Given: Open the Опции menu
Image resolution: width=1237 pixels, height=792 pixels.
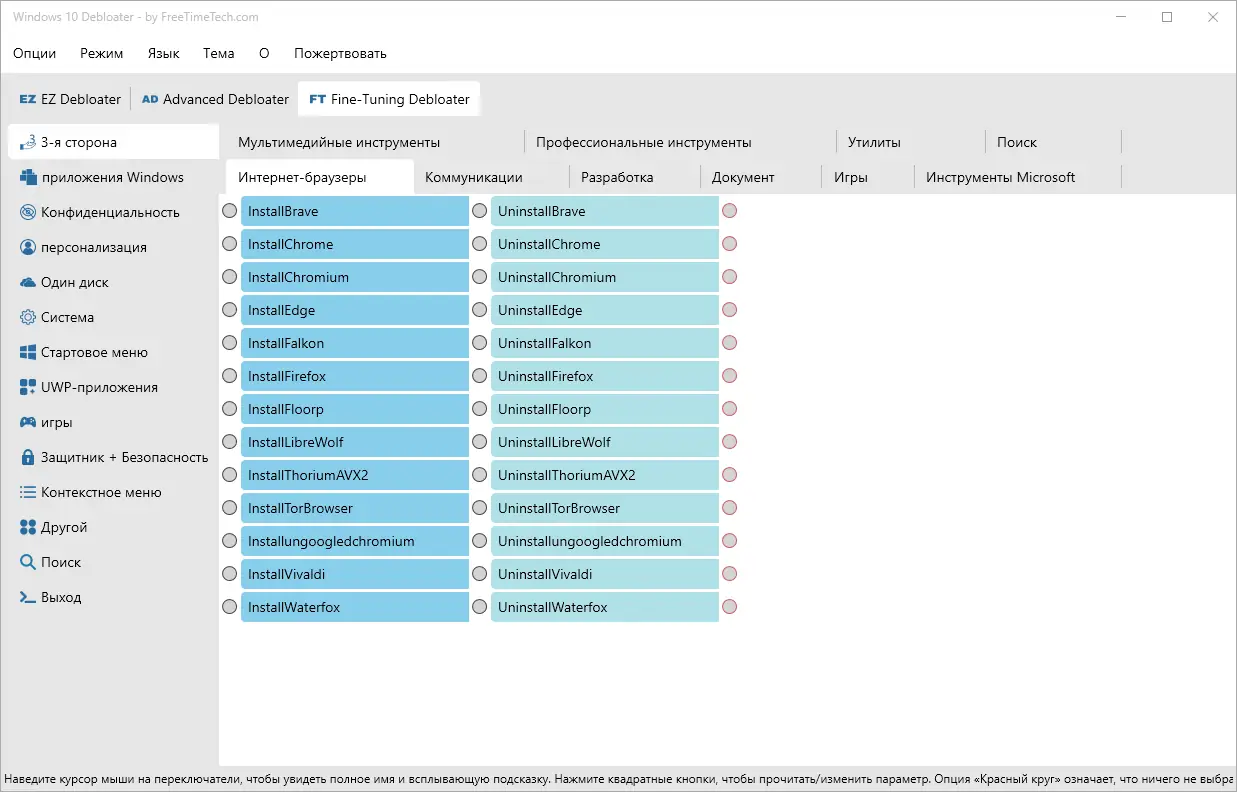Looking at the screenshot, I should [35, 53].
